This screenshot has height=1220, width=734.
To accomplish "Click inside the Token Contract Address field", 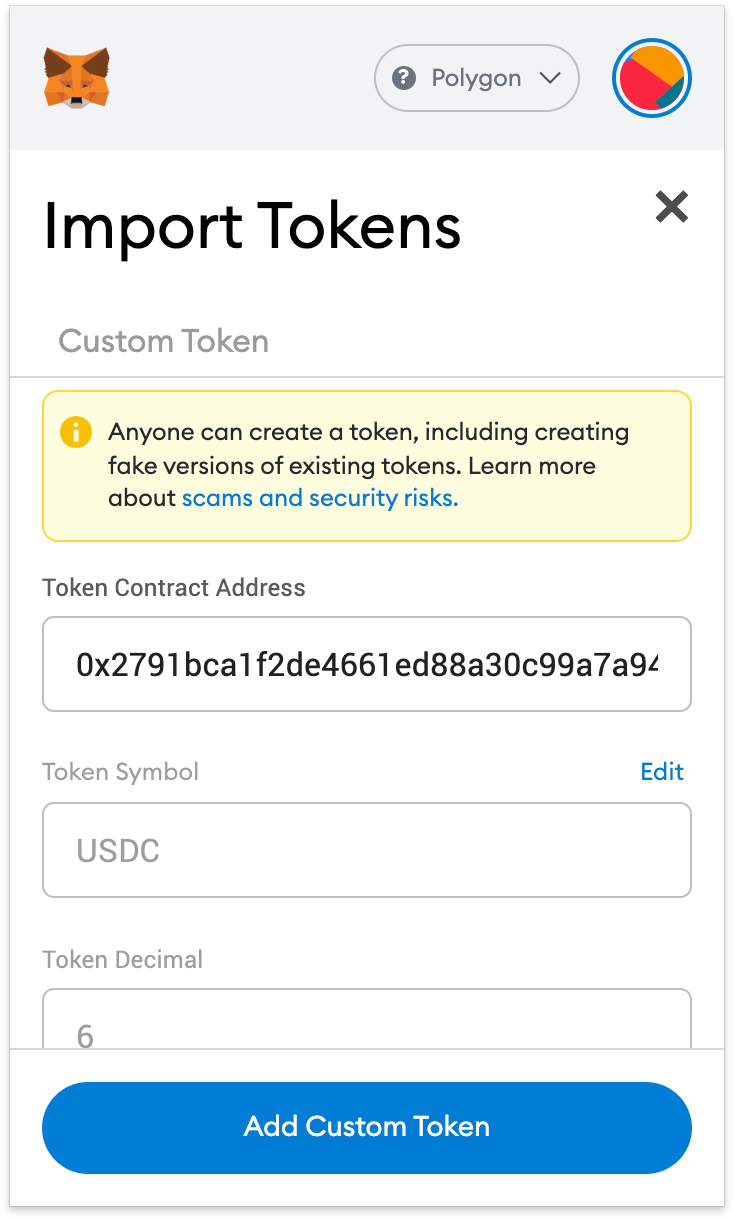I will point(366,664).
